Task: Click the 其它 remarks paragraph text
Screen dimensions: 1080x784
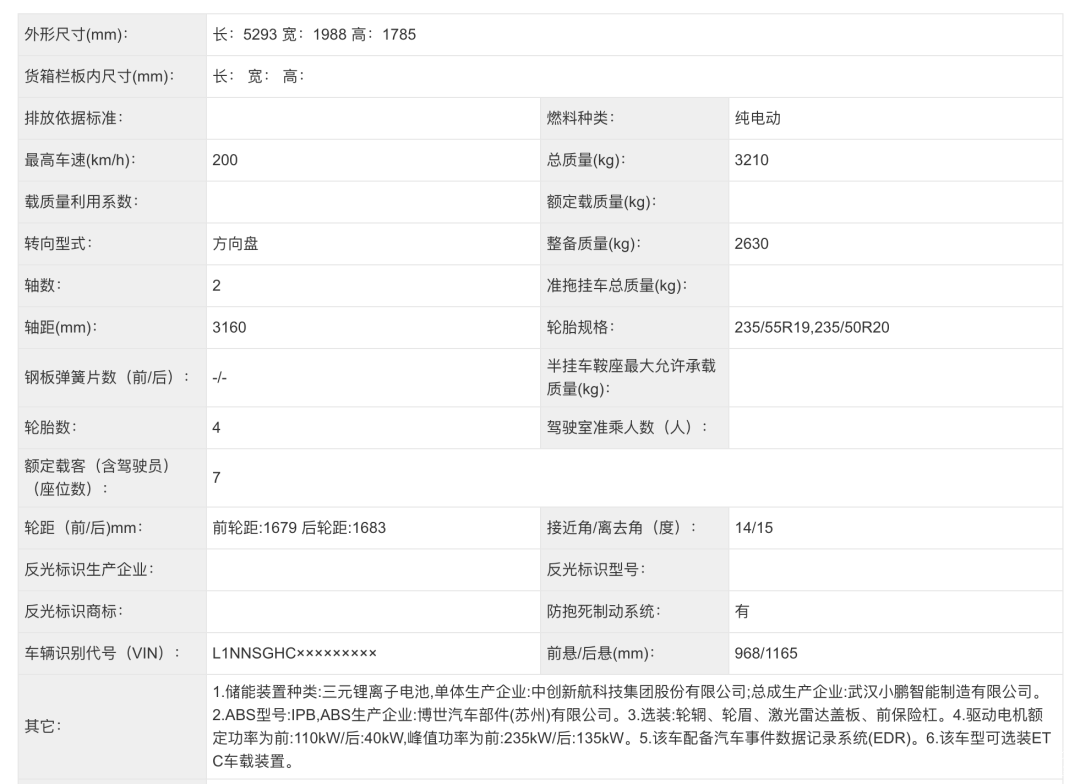Action: pyautogui.click(x=632, y=727)
